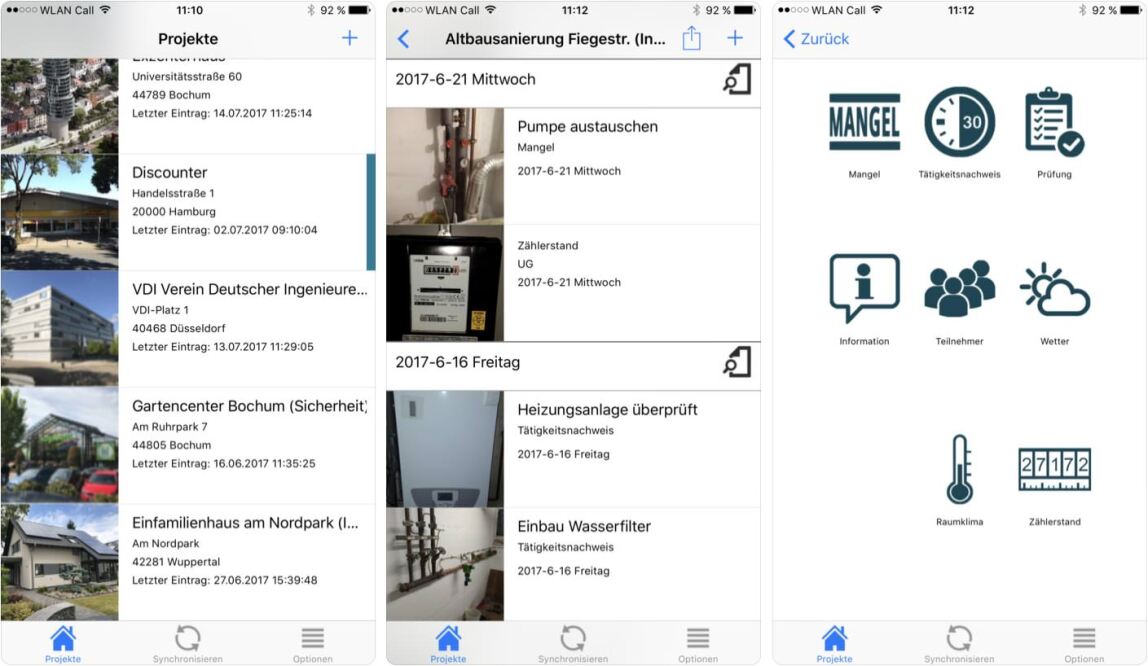Open the Information speech bubble icon
1148x666 pixels.
(x=864, y=288)
